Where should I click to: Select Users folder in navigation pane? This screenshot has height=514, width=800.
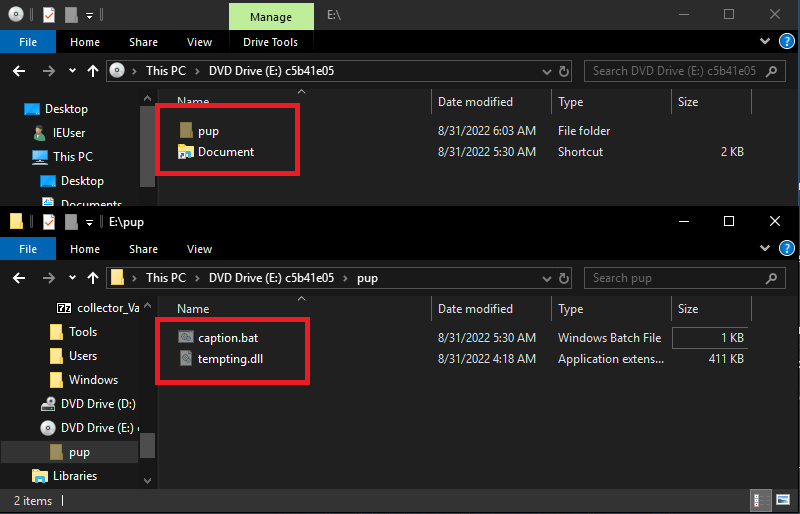pos(83,356)
